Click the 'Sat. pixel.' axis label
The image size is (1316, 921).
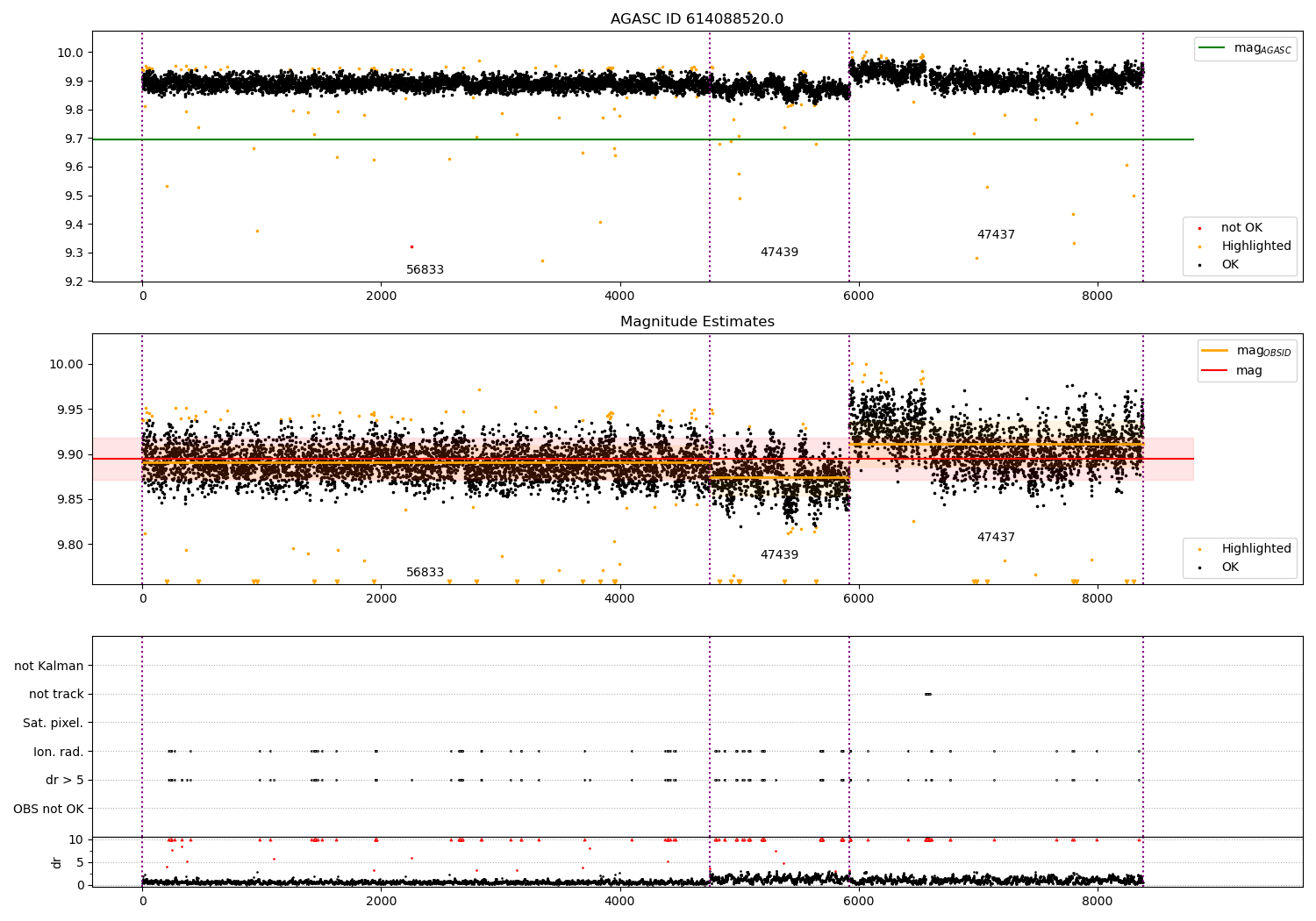click(53, 724)
